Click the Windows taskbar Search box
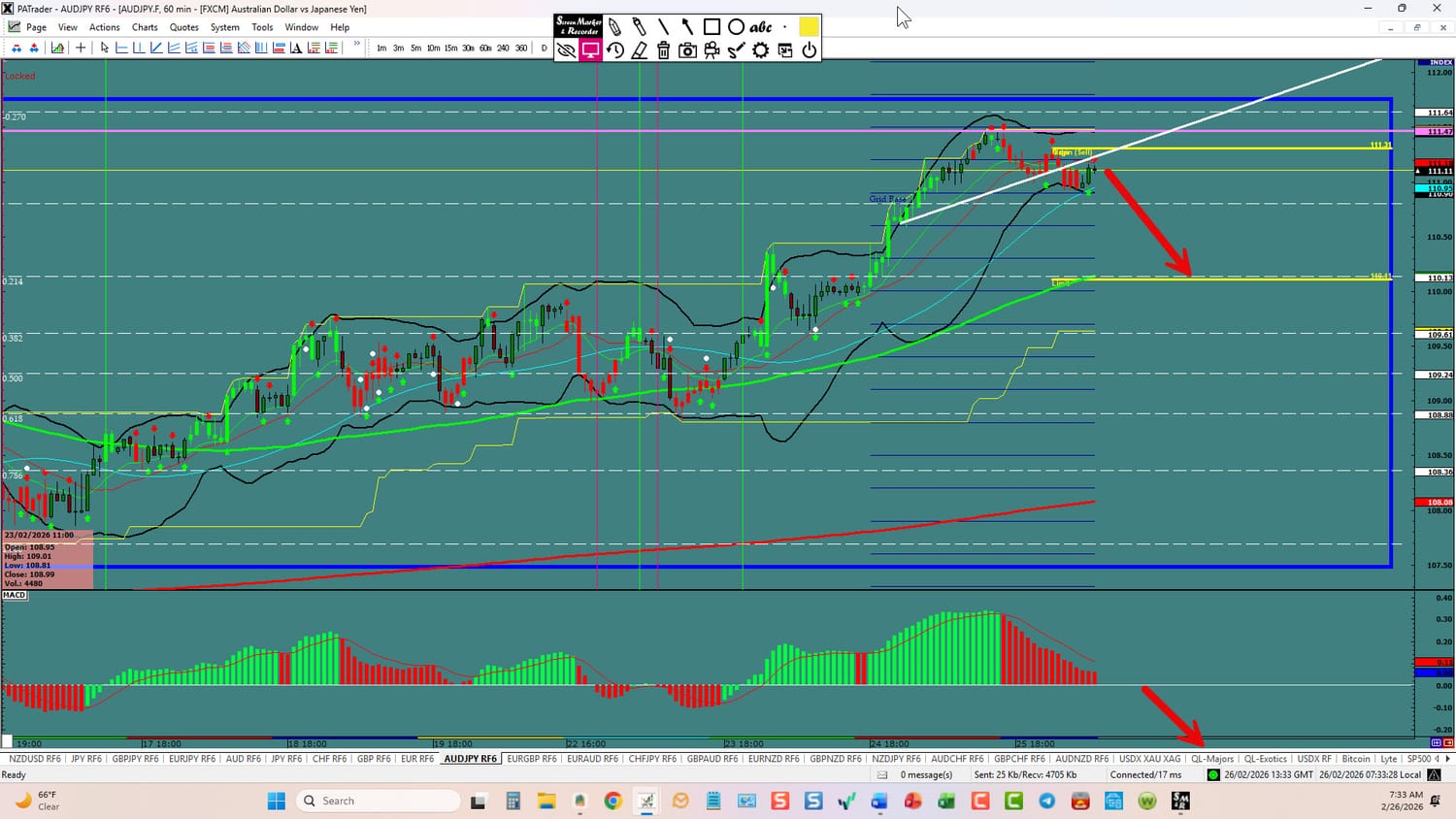Screen dimensions: 1456x819 pos(379,801)
